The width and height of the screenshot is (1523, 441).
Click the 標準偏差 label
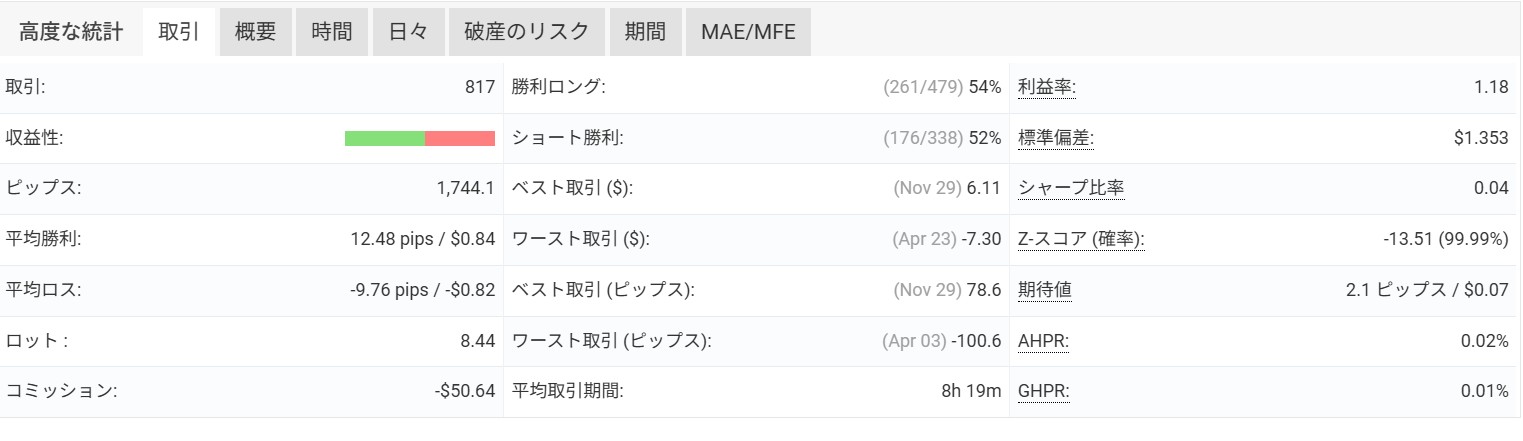1055,138
